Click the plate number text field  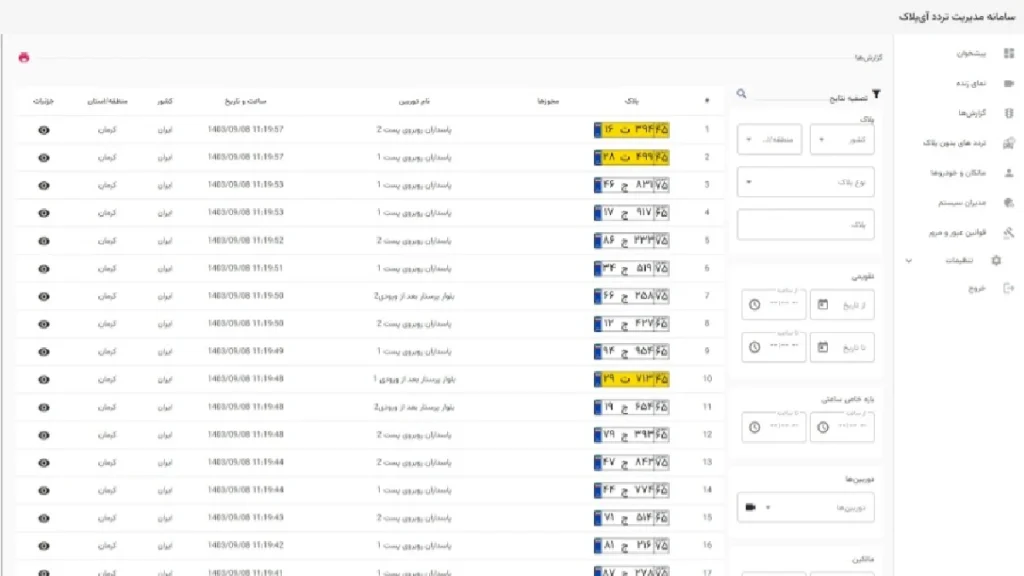pyautogui.click(x=806, y=225)
